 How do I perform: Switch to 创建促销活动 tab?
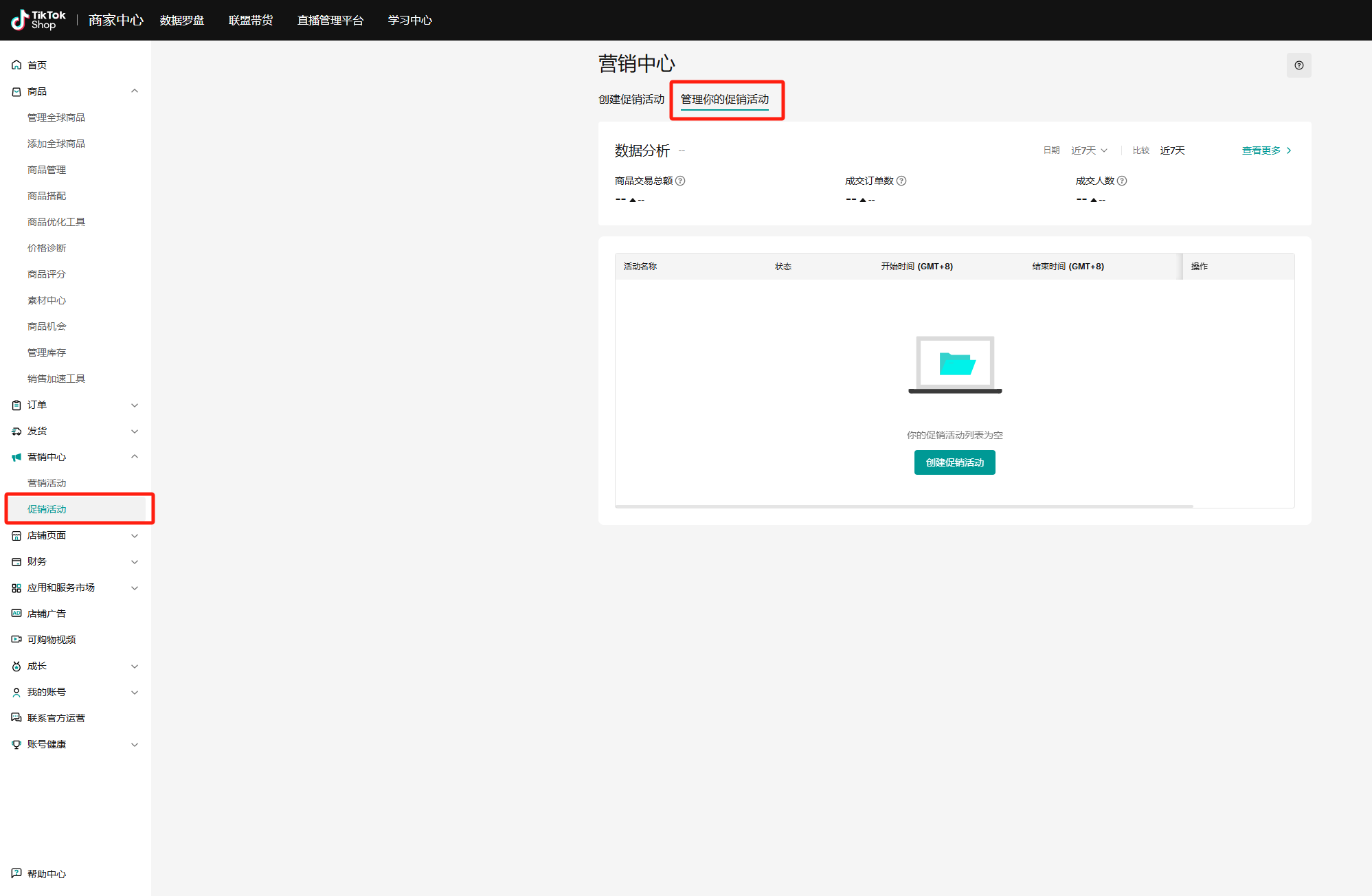click(631, 100)
